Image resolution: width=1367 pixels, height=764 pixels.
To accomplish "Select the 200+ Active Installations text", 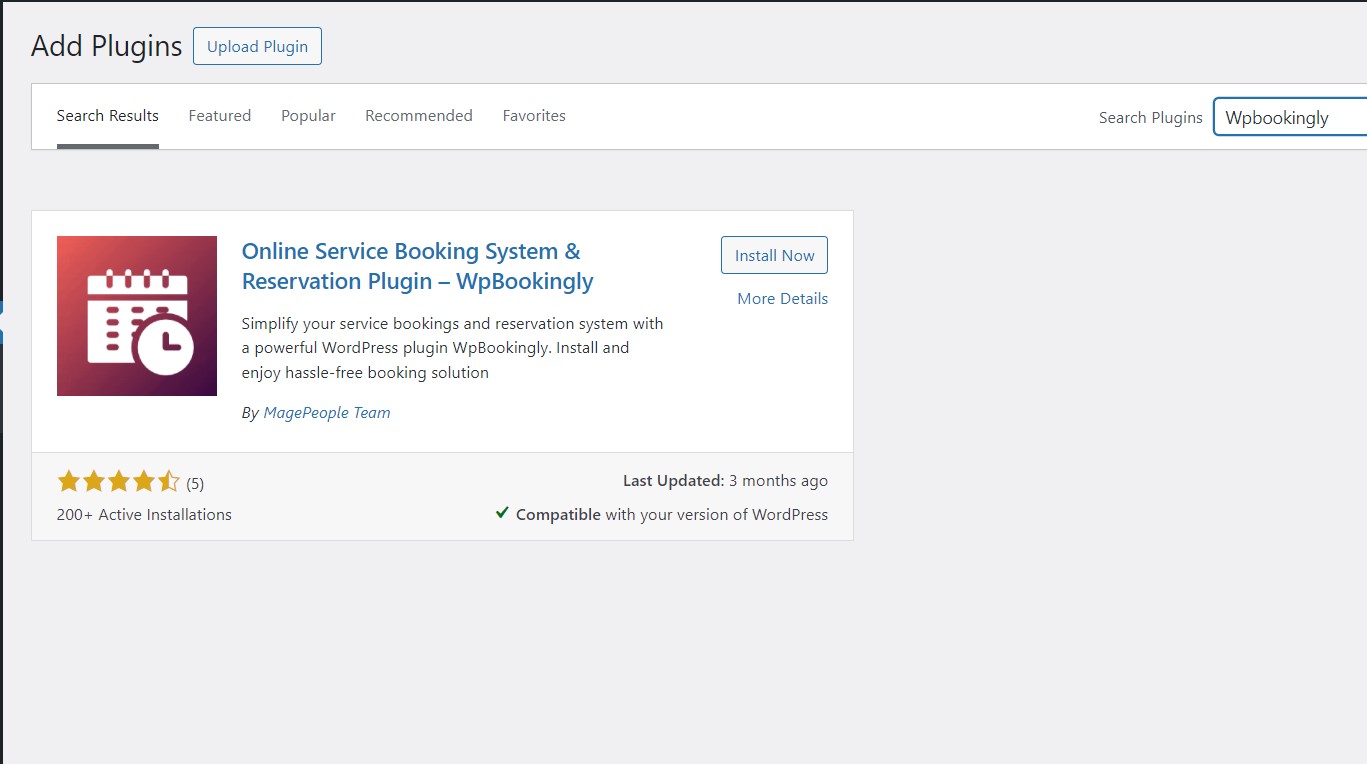I will click(144, 515).
